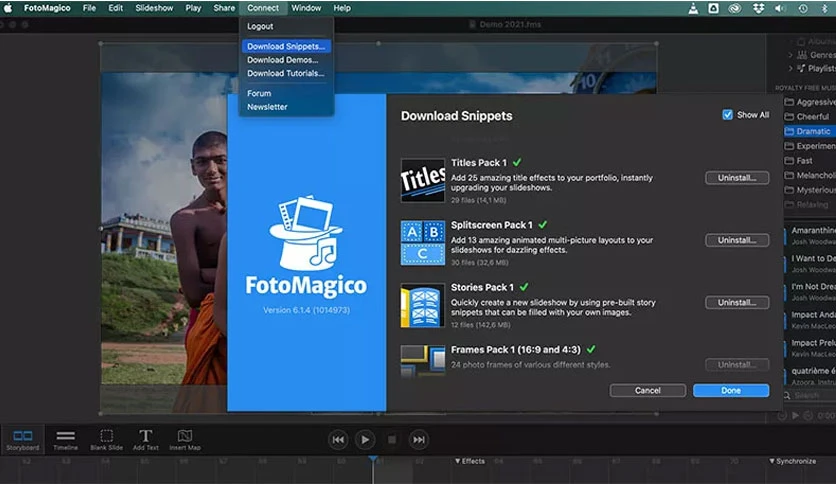Open the Slideshow menu
The height and width of the screenshot is (484, 836).
coord(154,8)
